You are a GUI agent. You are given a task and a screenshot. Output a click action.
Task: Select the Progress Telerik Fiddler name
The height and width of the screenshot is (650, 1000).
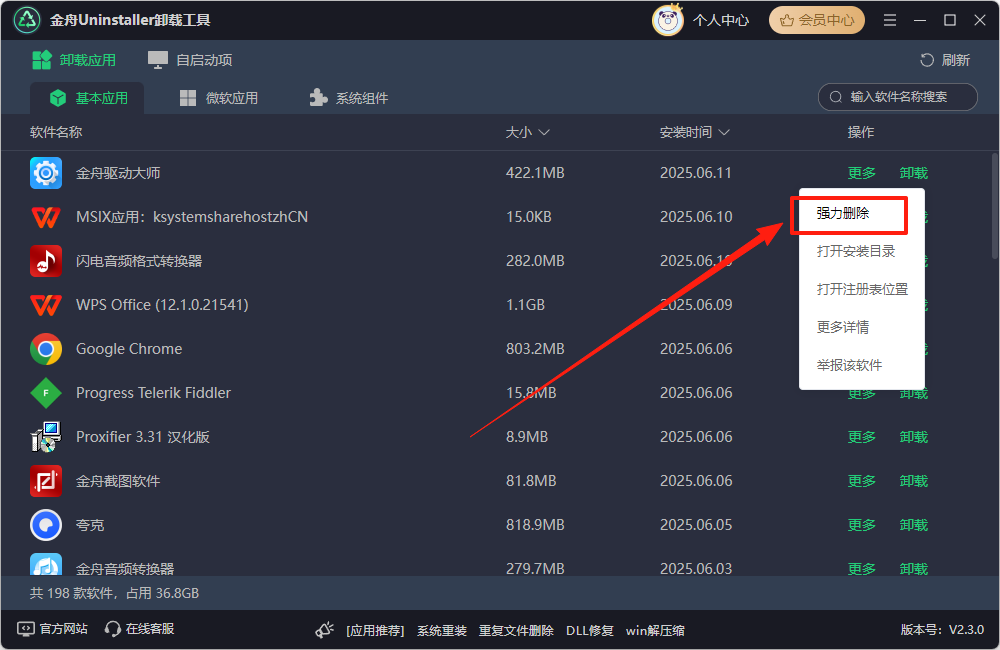153,393
